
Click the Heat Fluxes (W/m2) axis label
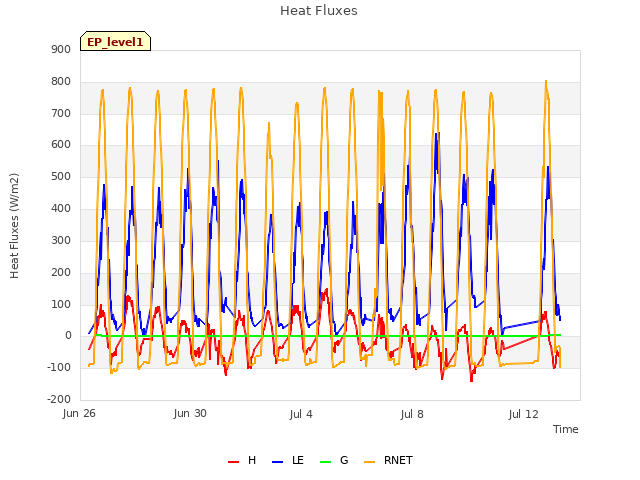click(14, 226)
